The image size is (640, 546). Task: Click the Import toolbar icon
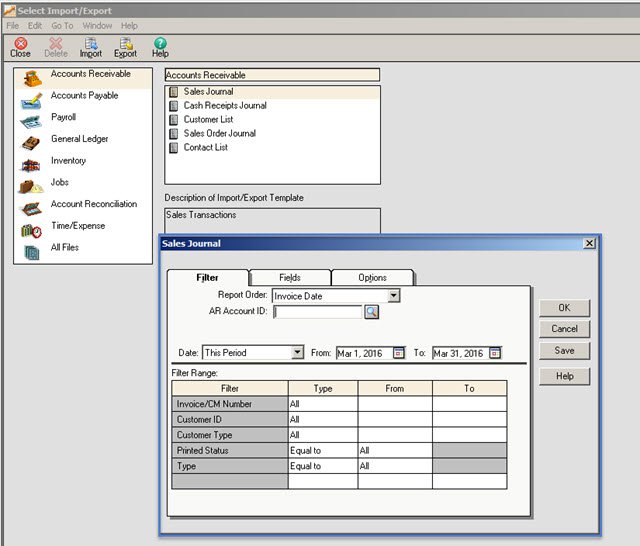coord(91,47)
